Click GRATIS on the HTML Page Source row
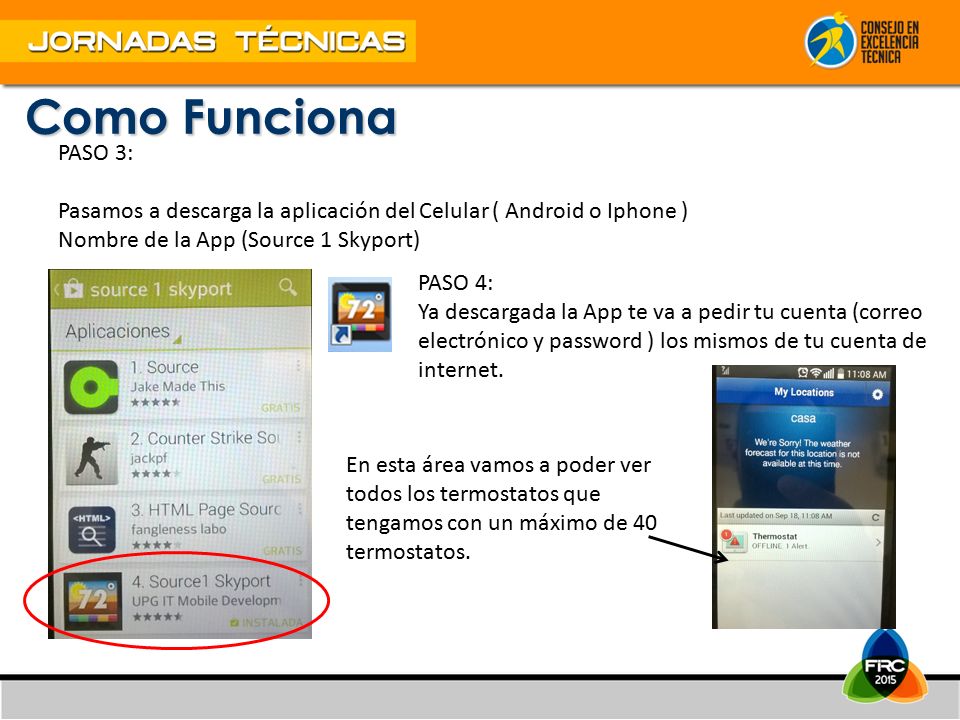 pyautogui.click(x=282, y=550)
